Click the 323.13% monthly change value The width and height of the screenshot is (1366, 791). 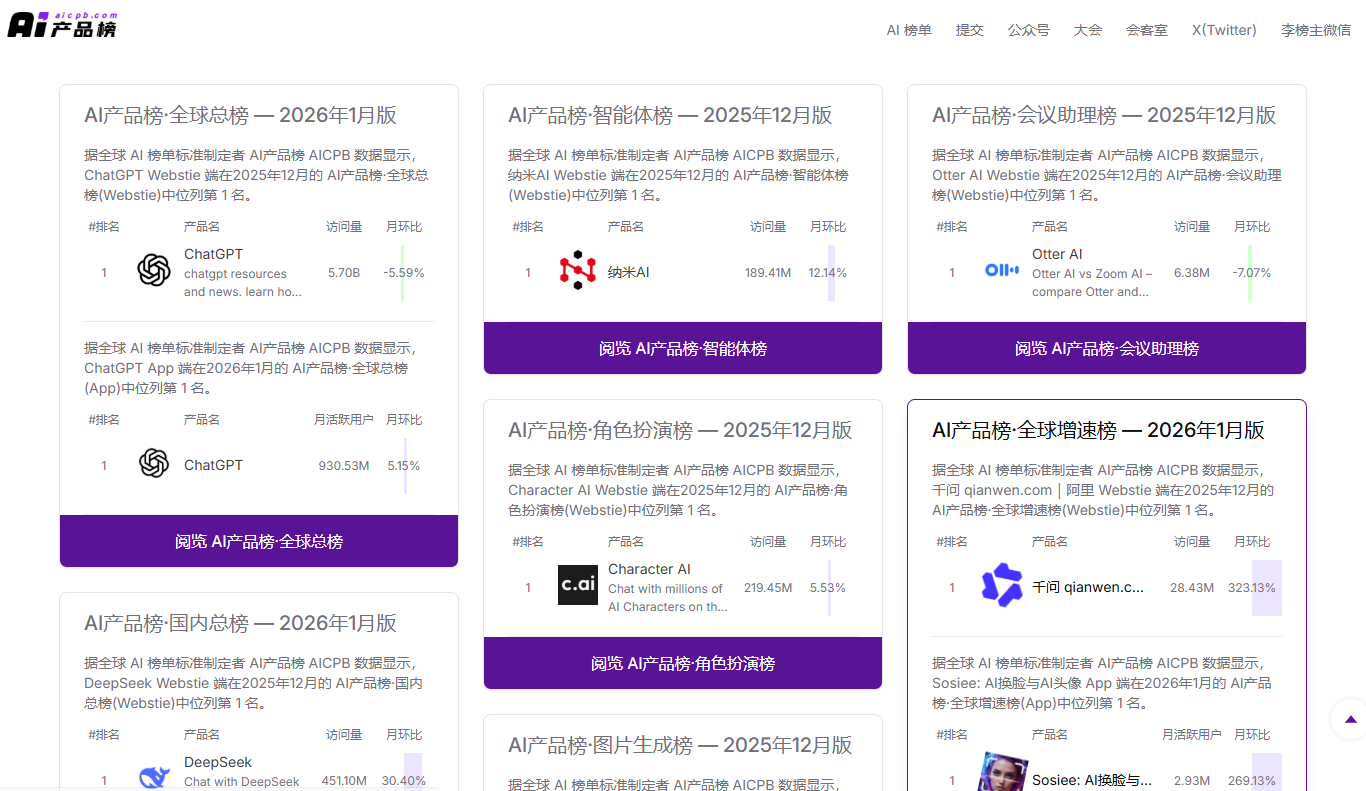(x=1252, y=587)
